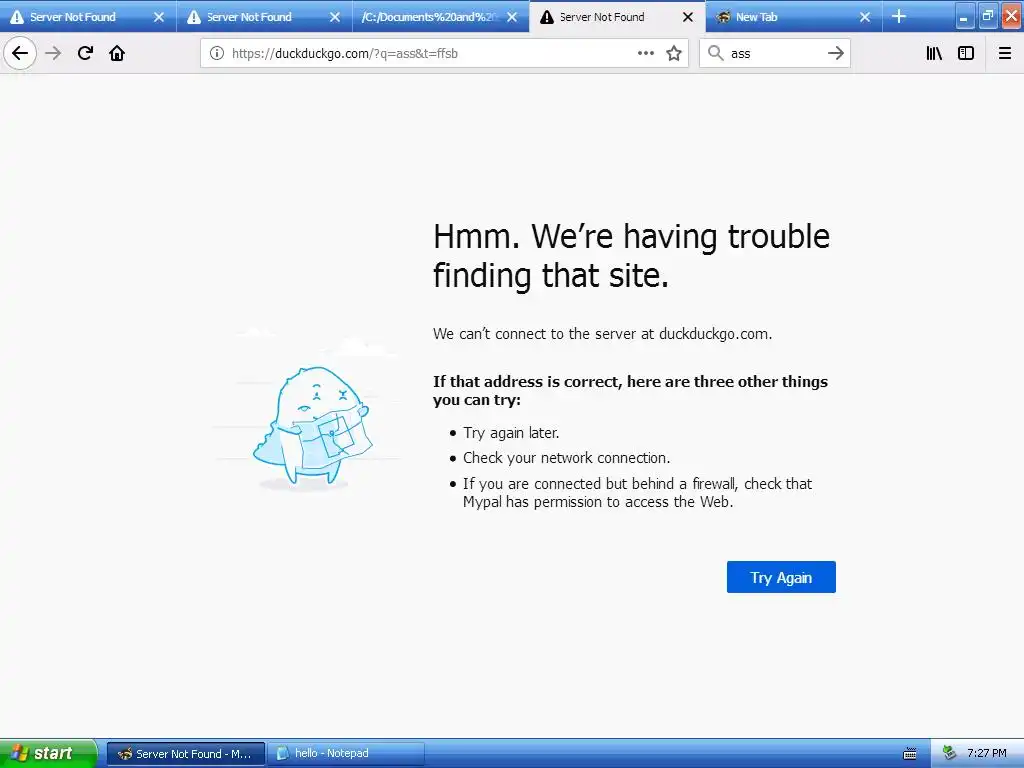Open hello - Notepad from taskbar

(x=346, y=754)
